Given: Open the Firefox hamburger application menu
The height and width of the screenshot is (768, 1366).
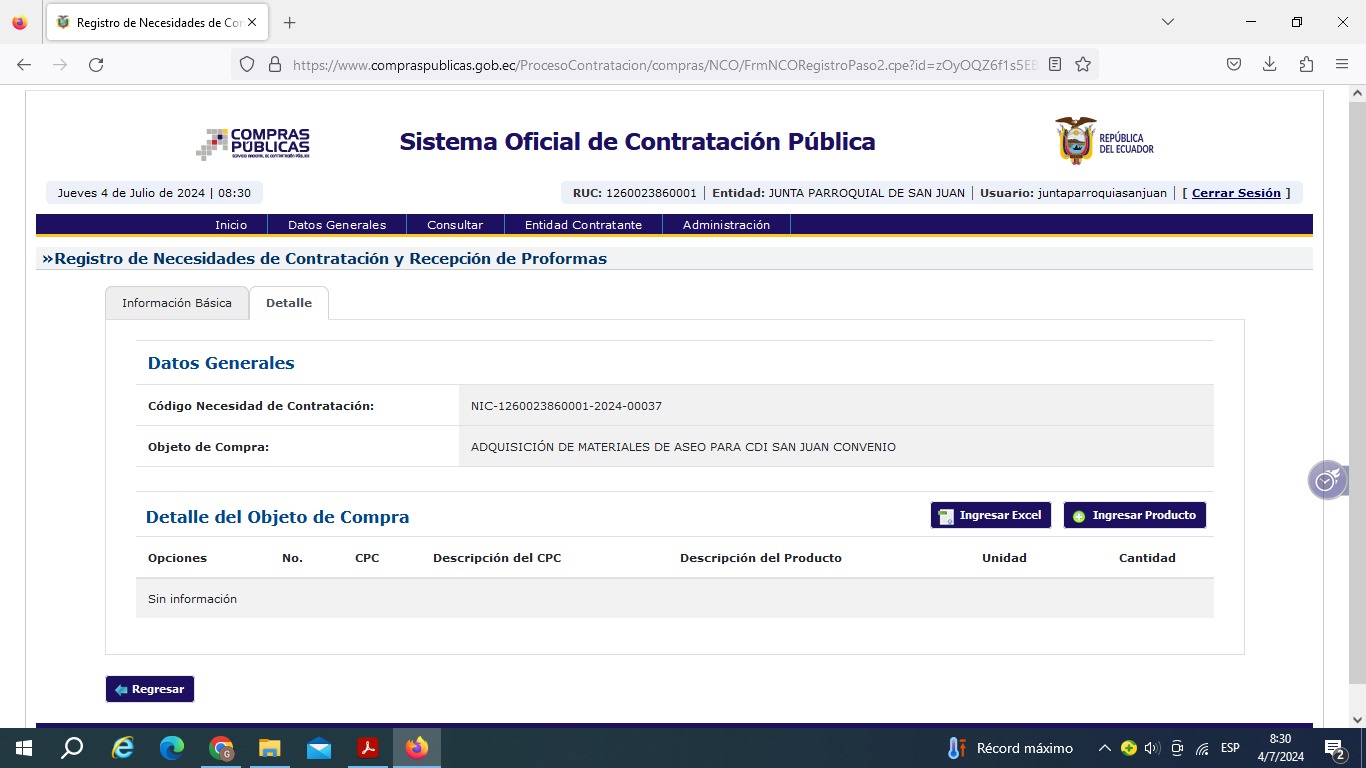Looking at the screenshot, I should click(x=1342, y=65).
